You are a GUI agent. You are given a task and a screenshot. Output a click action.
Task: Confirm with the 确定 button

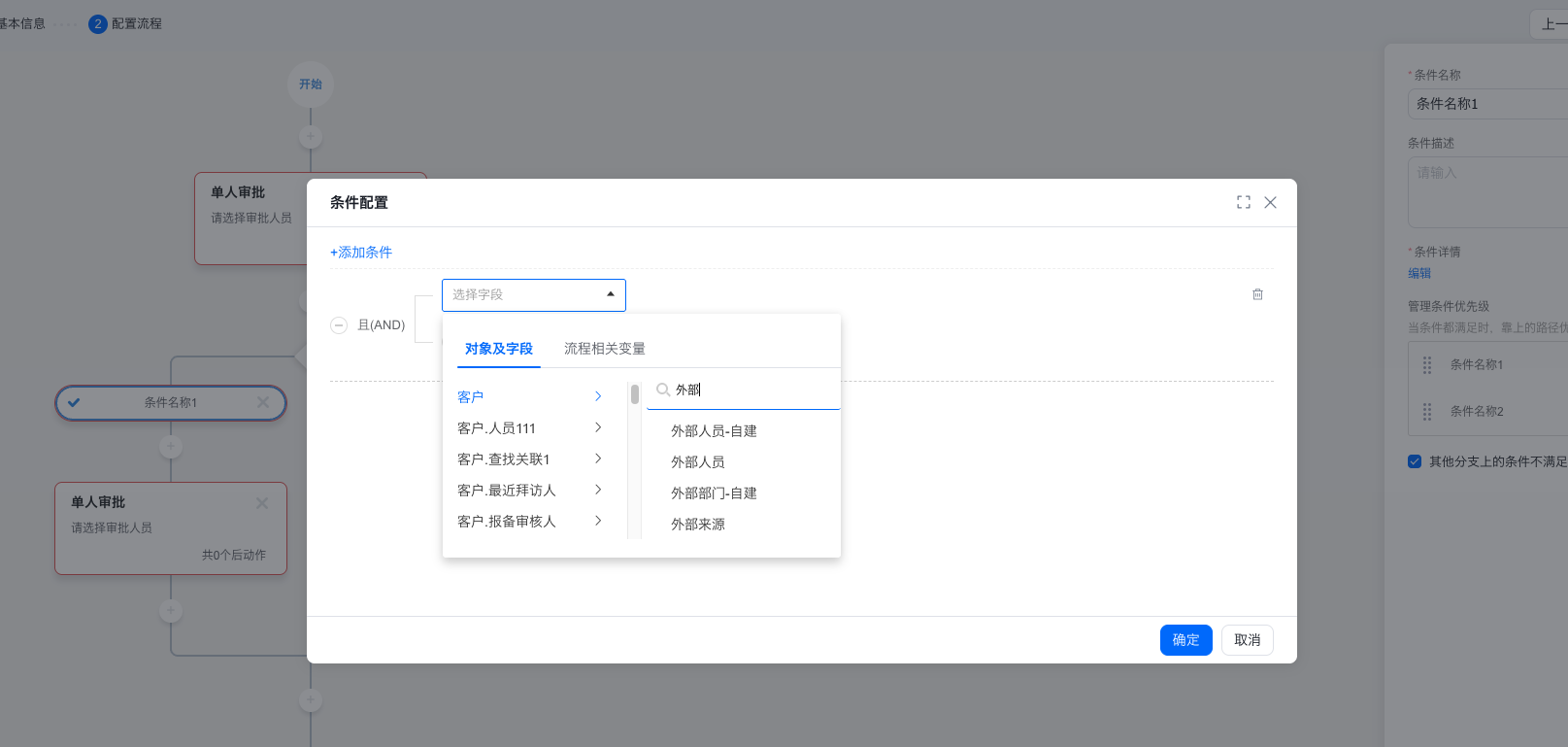[1186, 640]
